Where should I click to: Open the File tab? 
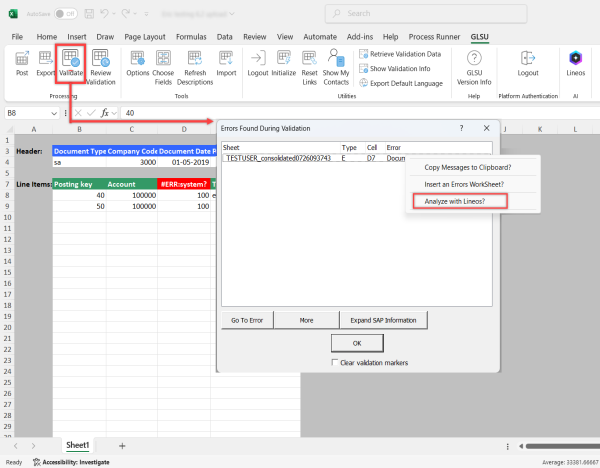click(x=17, y=37)
